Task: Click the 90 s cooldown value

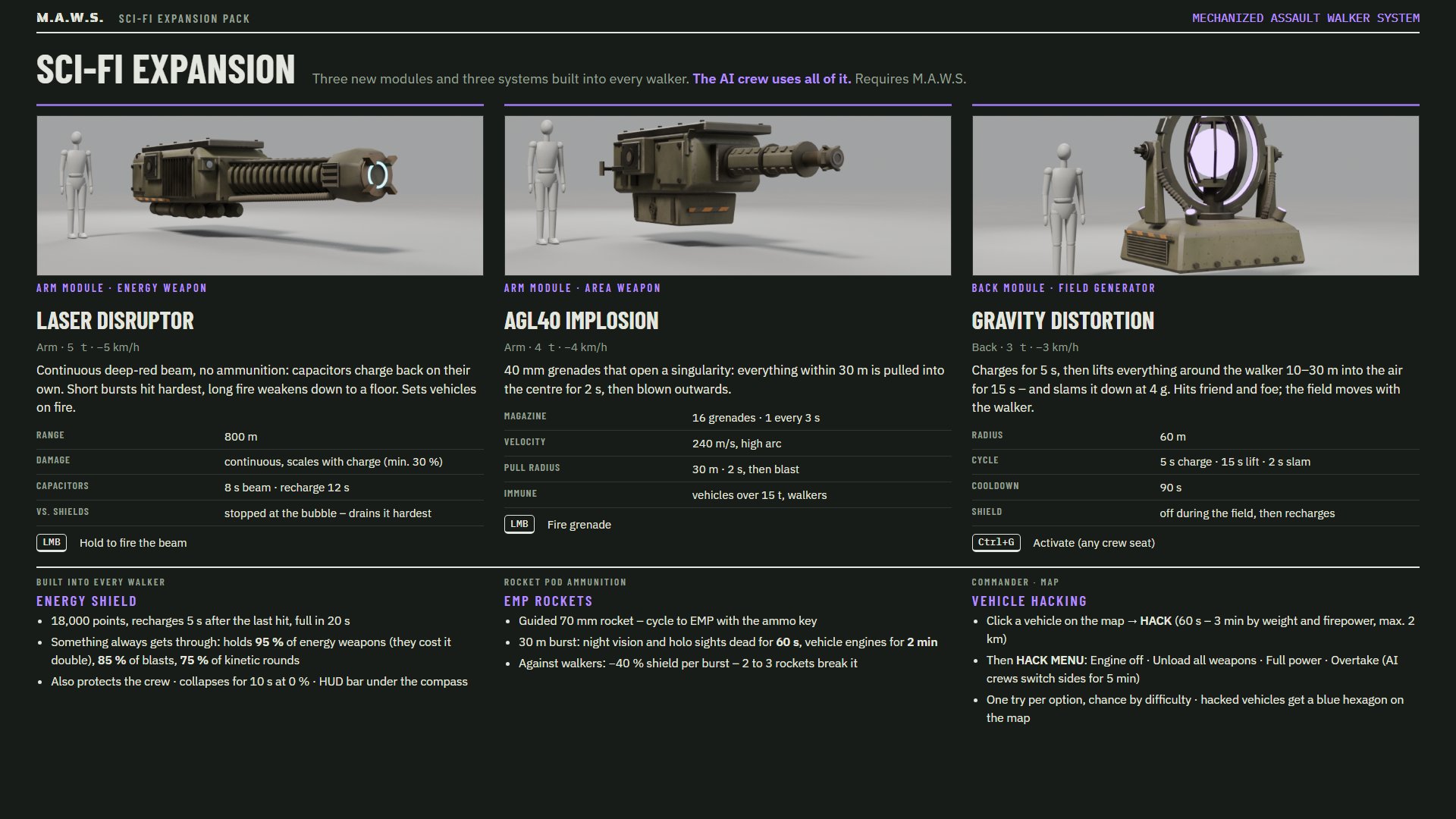Action: click(x=1170, y=488)
